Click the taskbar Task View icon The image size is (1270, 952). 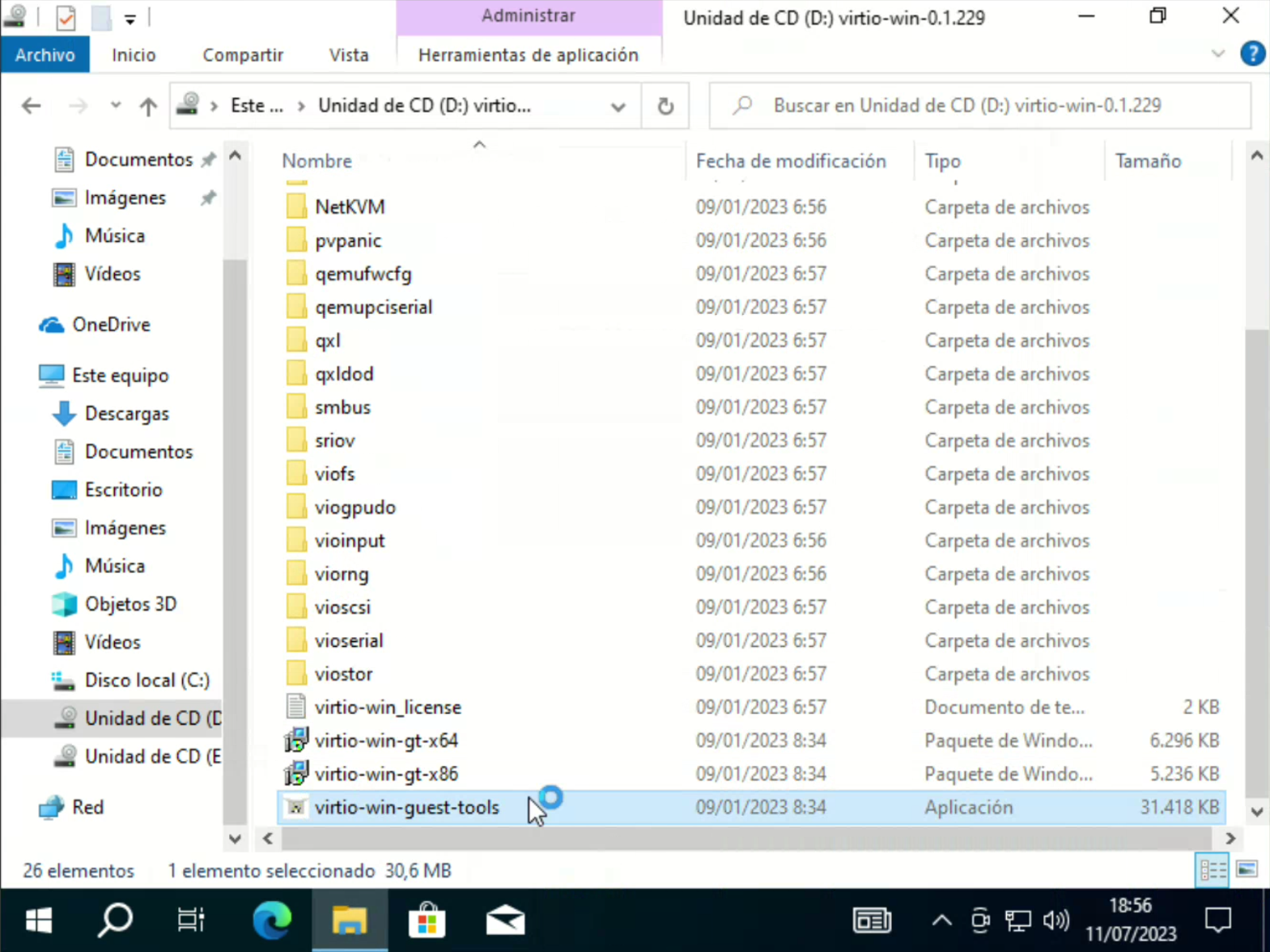[191, 920]
